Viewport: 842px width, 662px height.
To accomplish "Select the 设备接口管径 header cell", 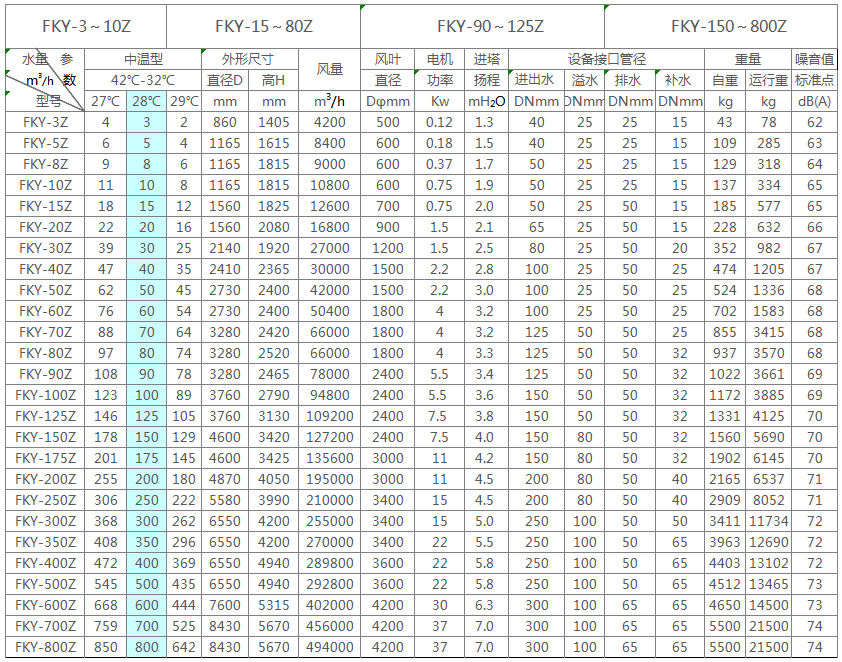I will coord(606,59).
